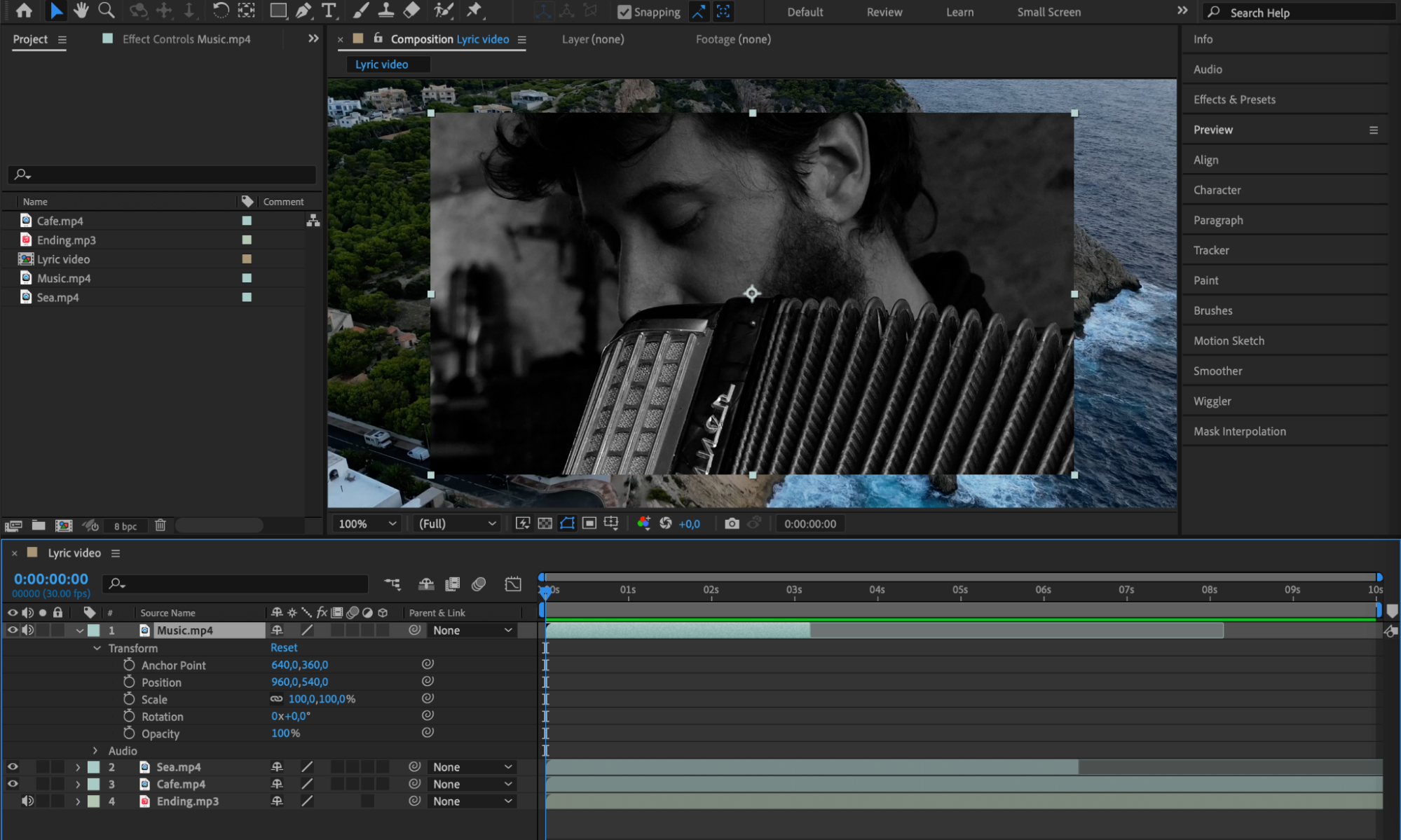Screen dimensions: 1401x840
Task: Click the label color swatch of Lyric video
Action: (247, 259)
